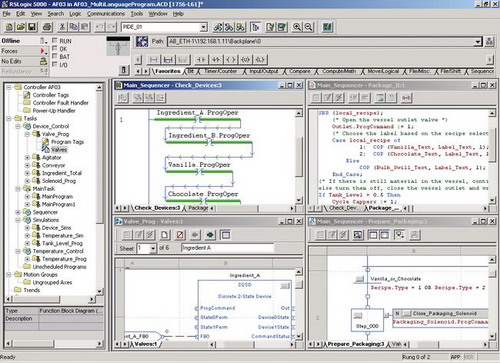This screenshot has height=363, width=500.
Task: Click the Who Active network icon beside Path
Action: tap(142, 42)
